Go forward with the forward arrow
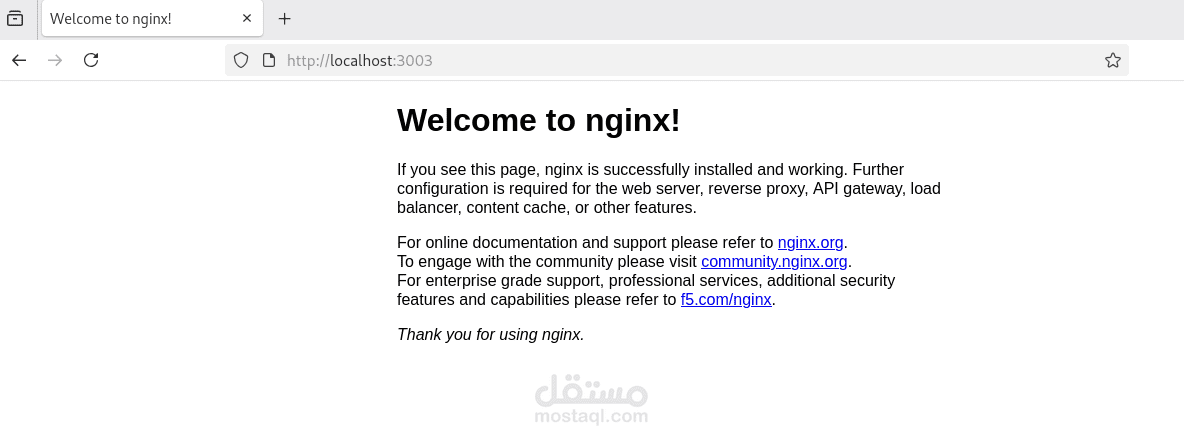This screenshot has height=435, width=1184. pos(54,60)
